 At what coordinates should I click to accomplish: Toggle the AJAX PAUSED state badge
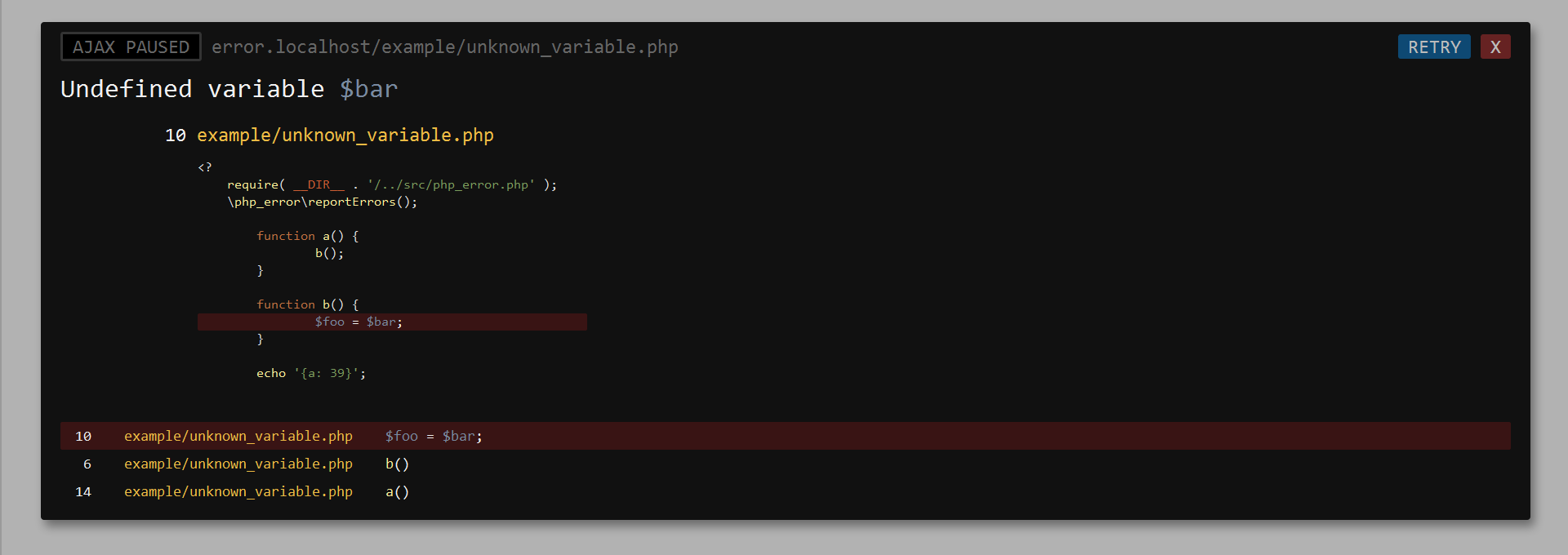point(131,47)
